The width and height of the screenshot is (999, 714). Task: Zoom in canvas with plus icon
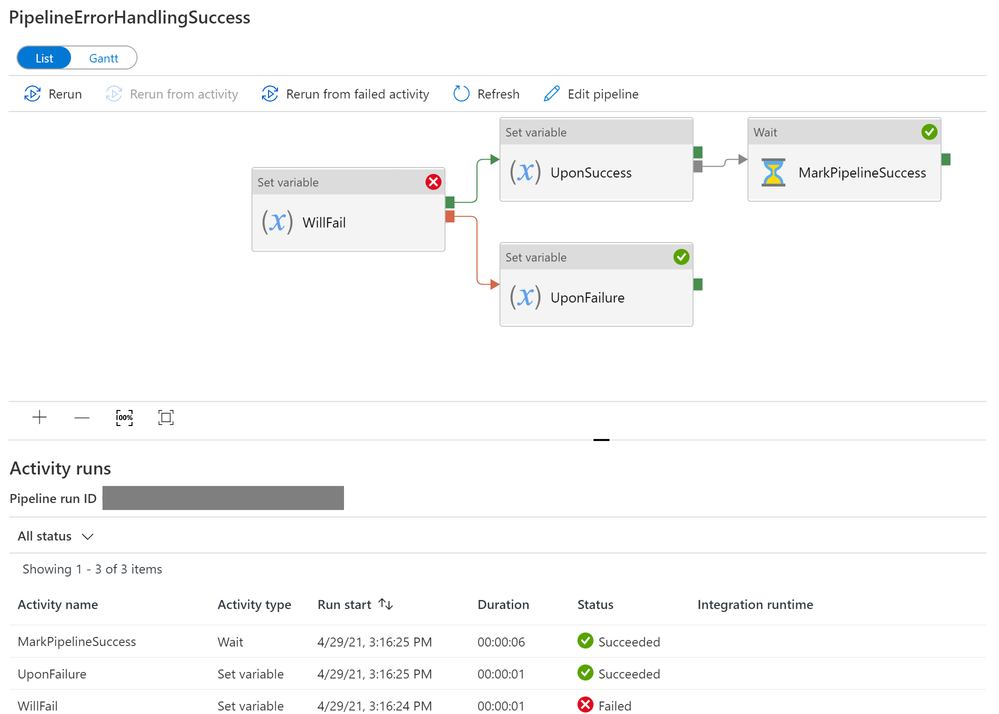pos(40,417)
